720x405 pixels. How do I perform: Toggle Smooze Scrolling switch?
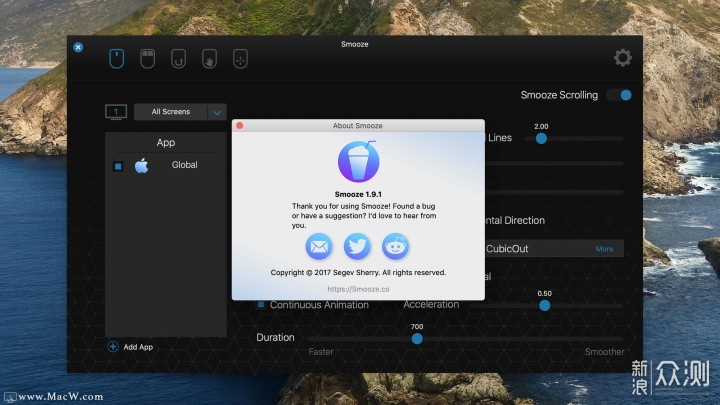click(619, 95)
